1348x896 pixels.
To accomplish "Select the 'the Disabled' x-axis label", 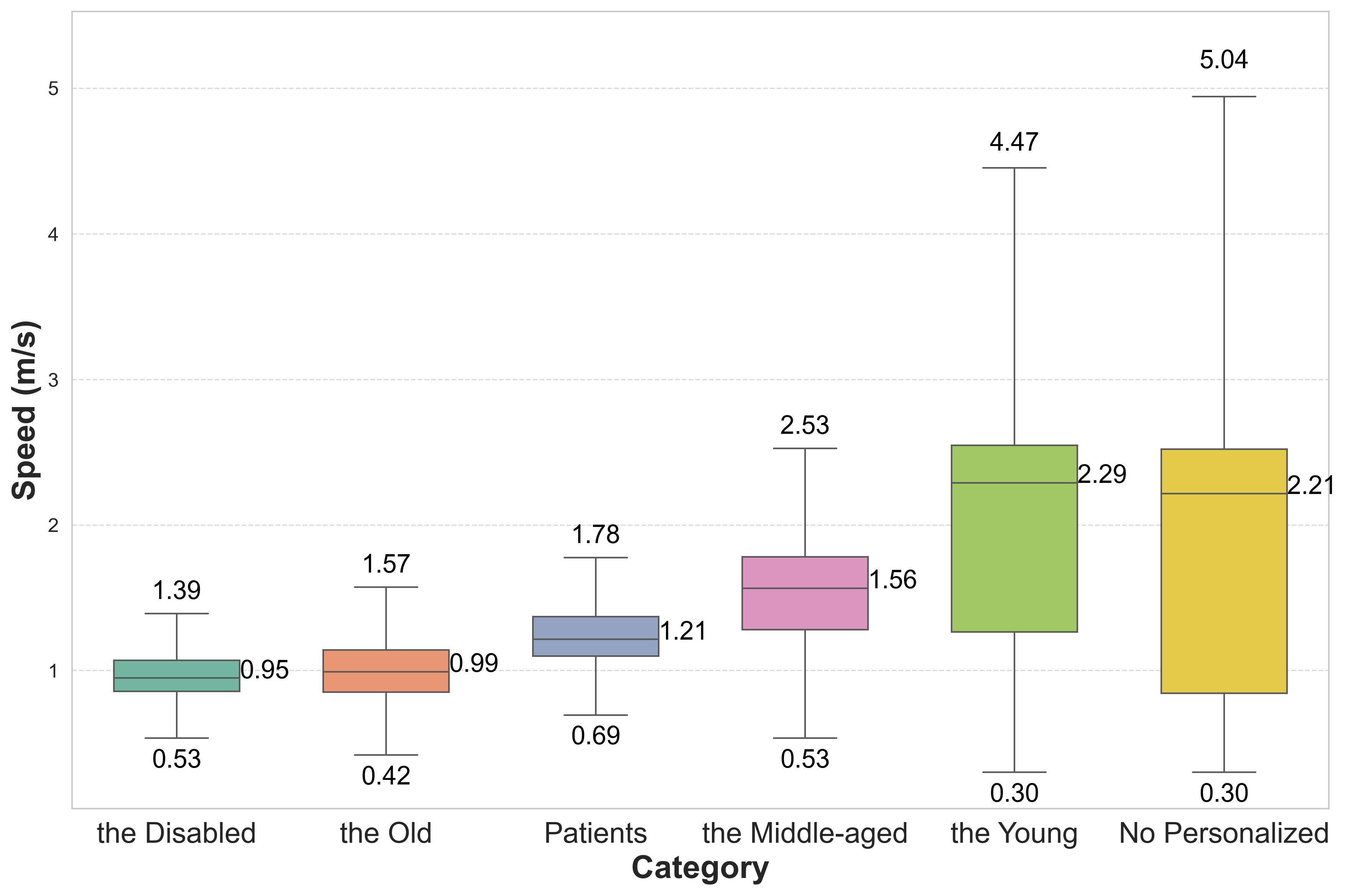I will click(x=176, y=833).
